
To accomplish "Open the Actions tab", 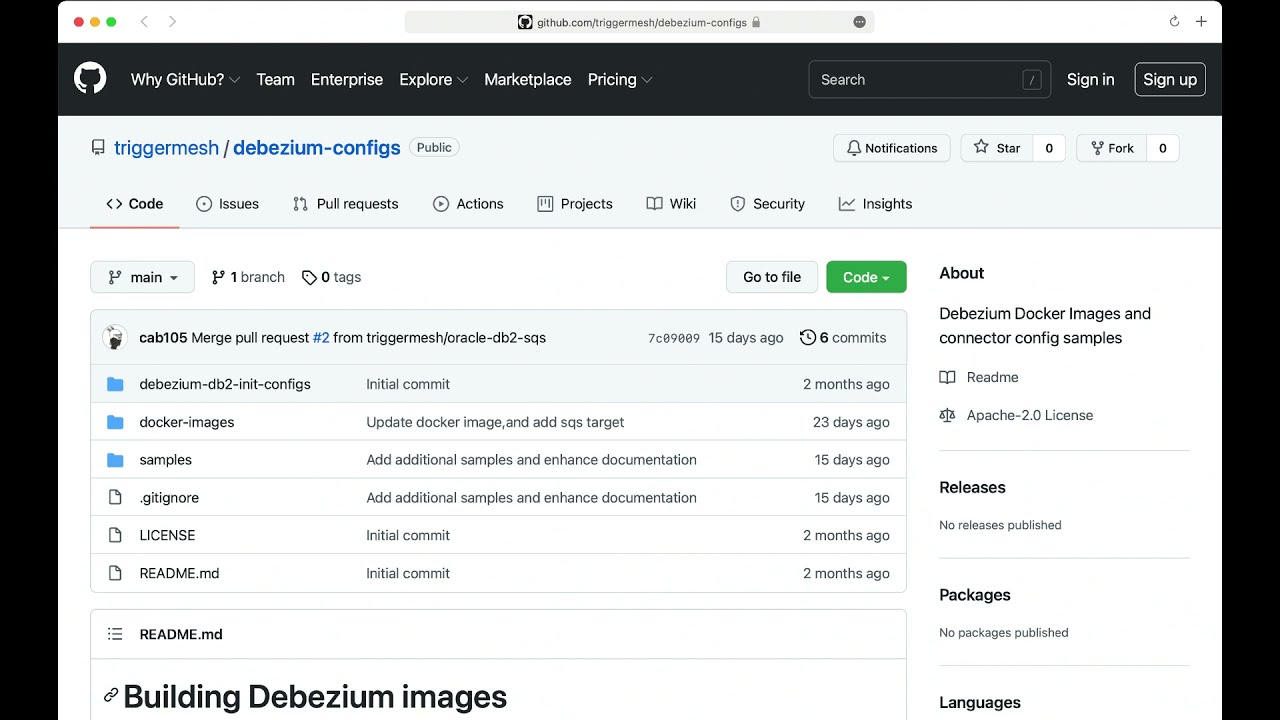I will (468, 204).
